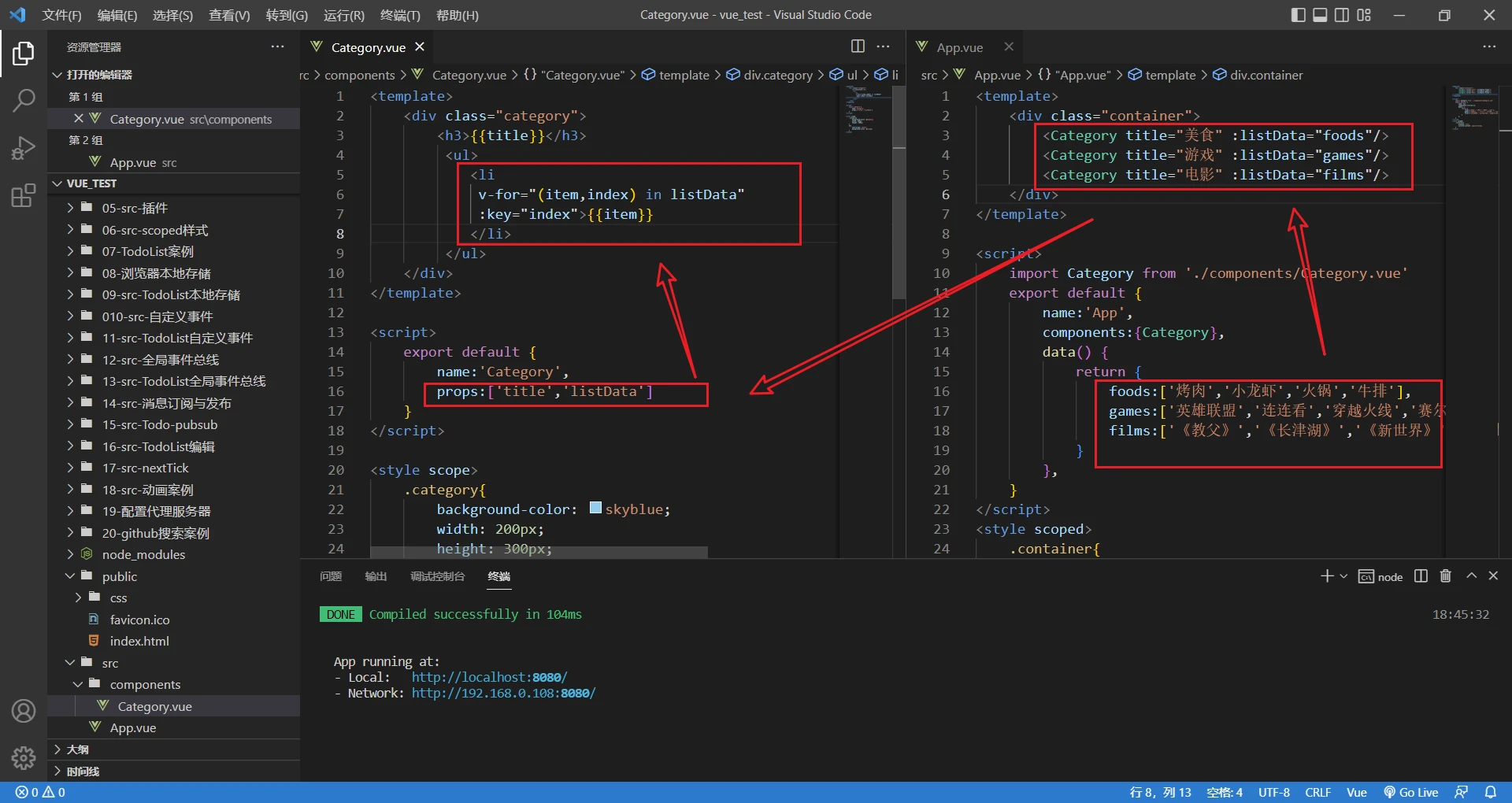Split the Category.vue editor to the right
The height and width of the screenshot is (803, 1512).
[x=858, y=46]
